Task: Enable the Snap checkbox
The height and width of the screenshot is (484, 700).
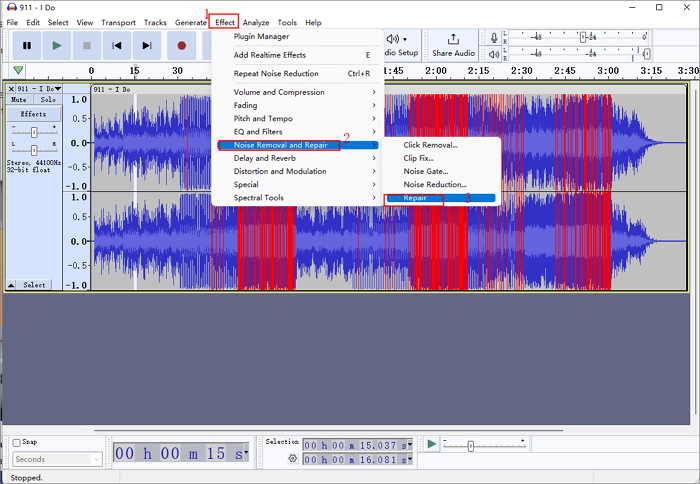Action: click(x=17, y=442)
